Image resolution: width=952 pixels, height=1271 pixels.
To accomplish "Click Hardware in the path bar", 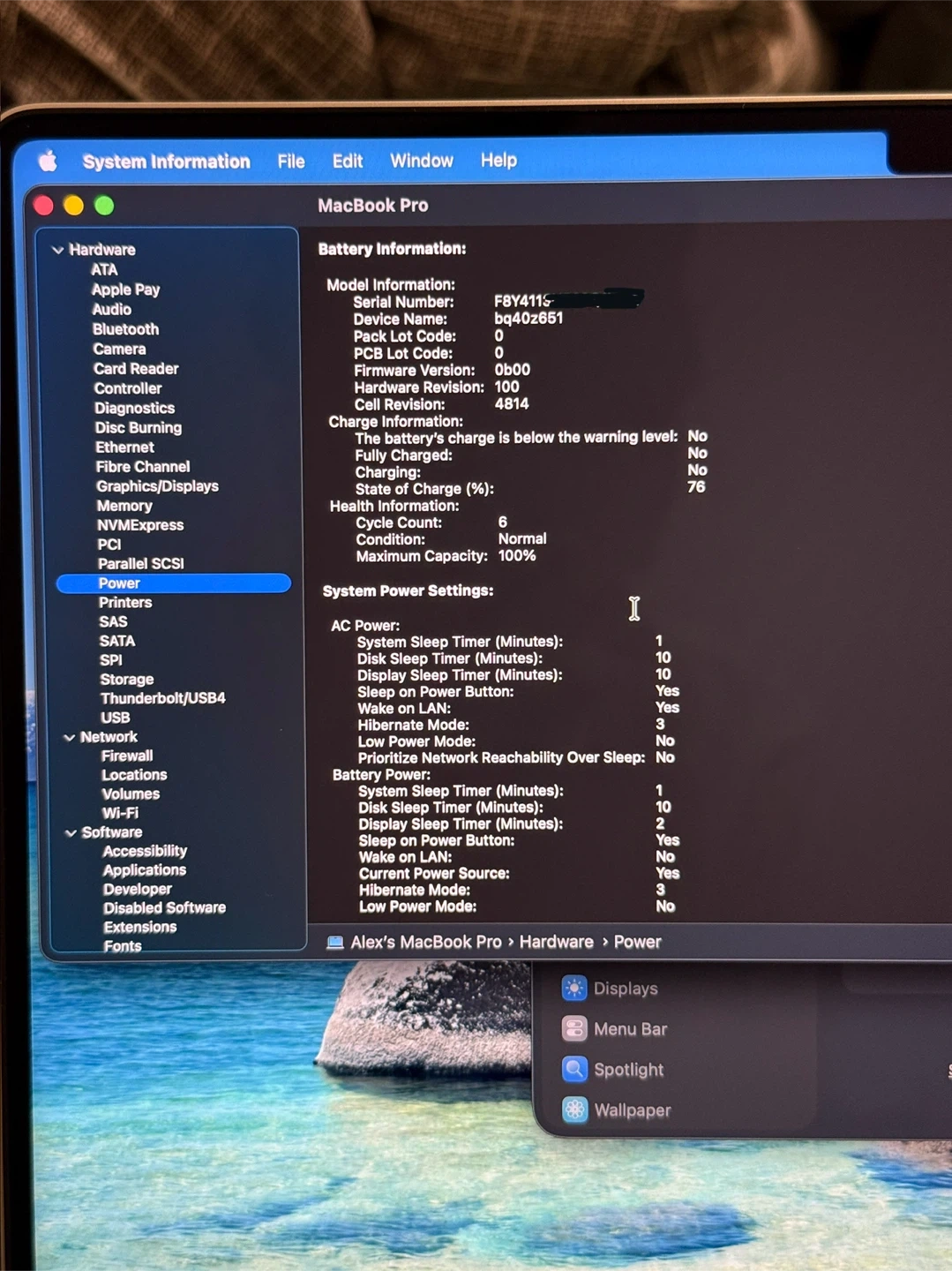I will pos(556,942).
